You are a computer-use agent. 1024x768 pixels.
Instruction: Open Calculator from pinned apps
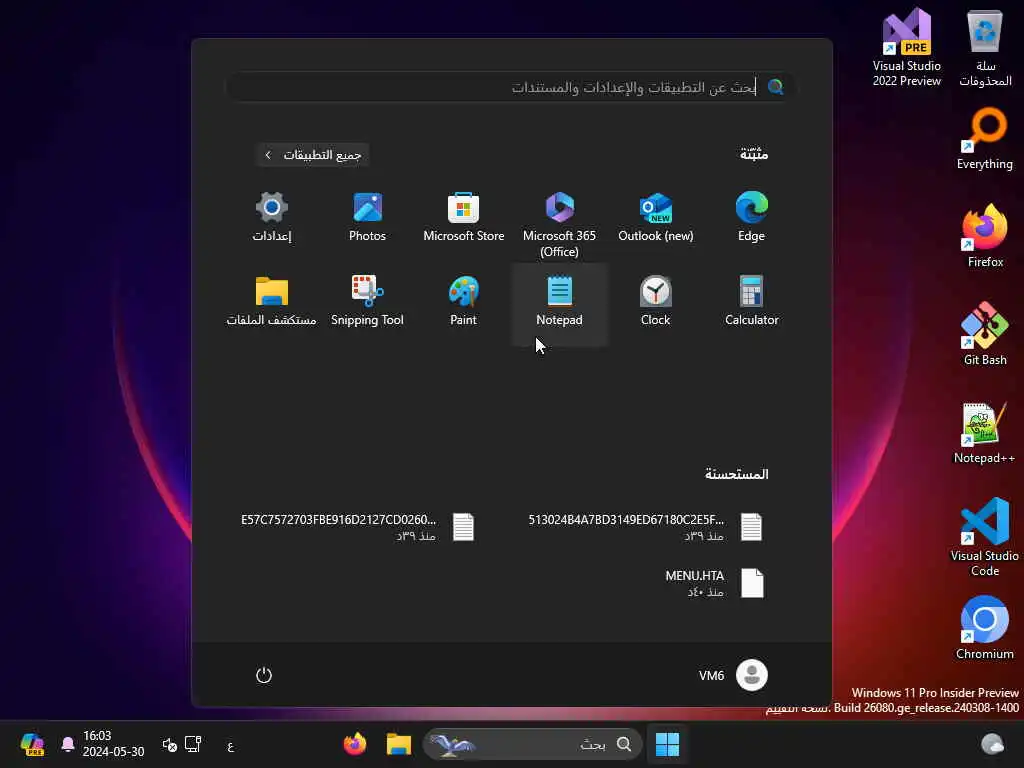[752, 302]
